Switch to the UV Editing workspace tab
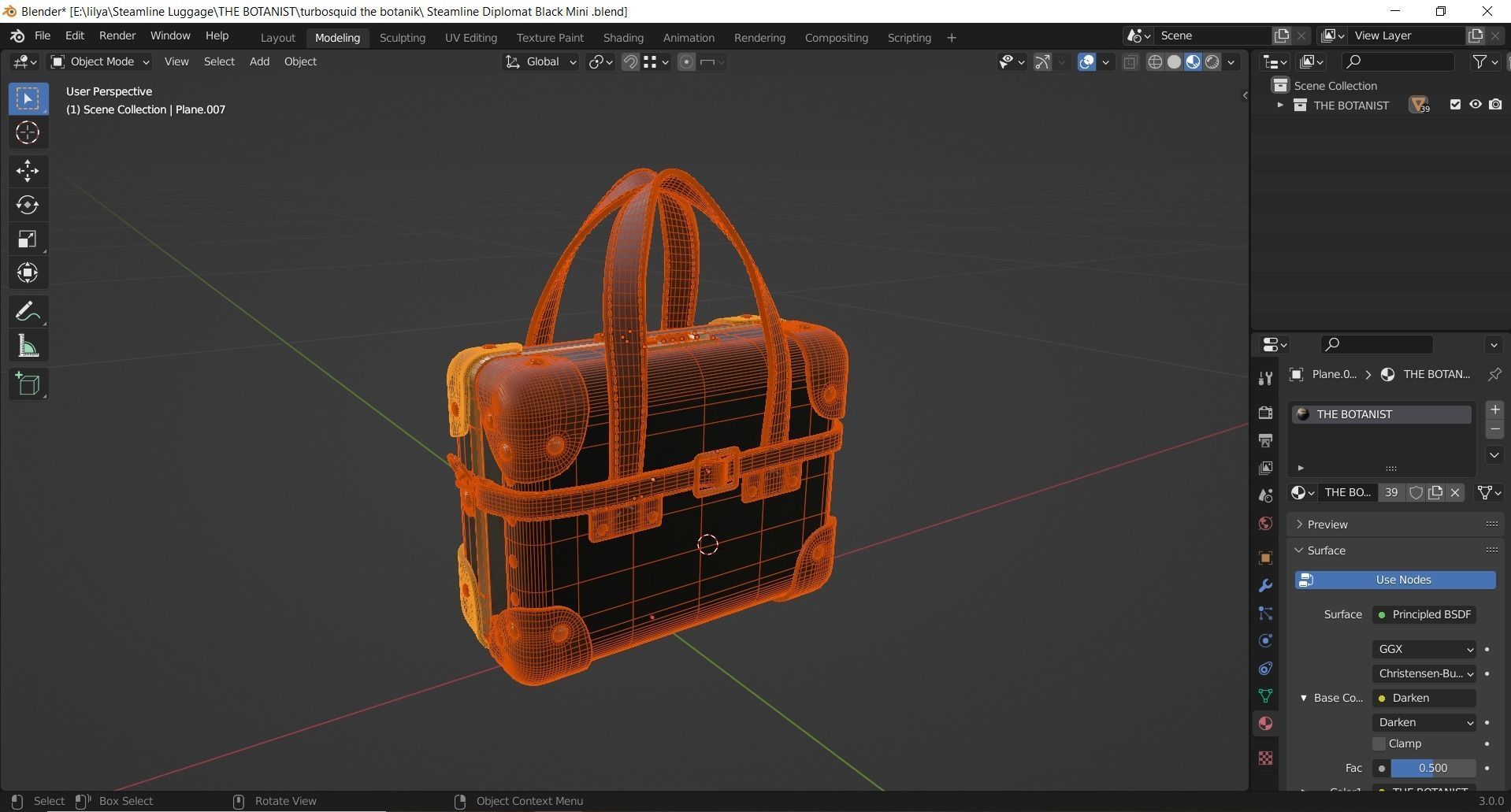 (471, 38)
